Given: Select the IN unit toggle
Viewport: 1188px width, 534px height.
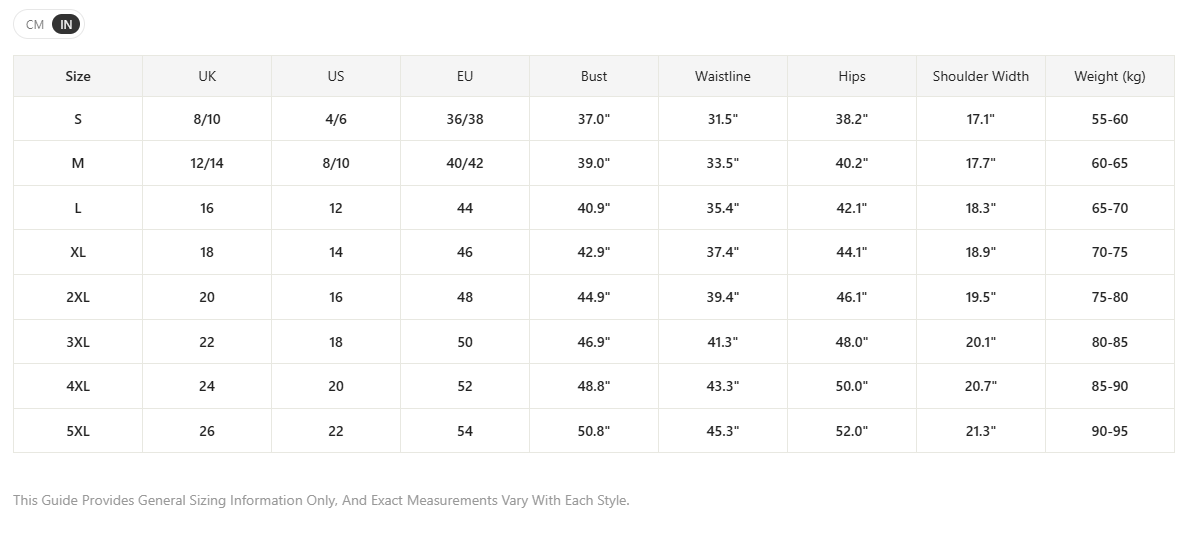Looking at the screenshot, I should (66, 24).
